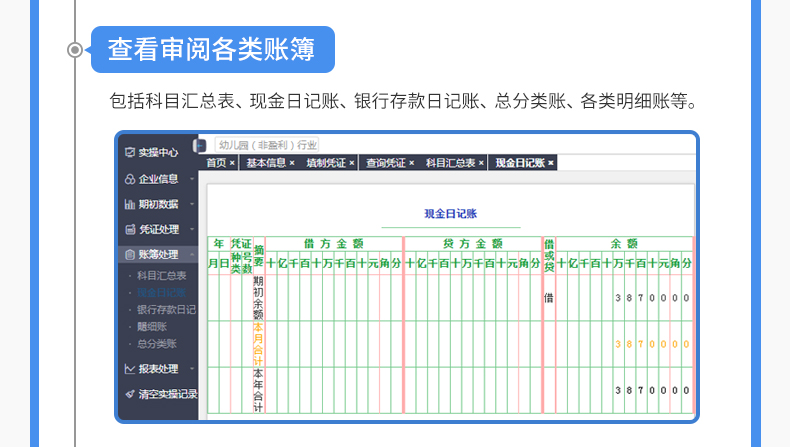Click the 凭证处理 calculator icon
This screenshot has width=790, height=447.
click(x=129, y=229)
